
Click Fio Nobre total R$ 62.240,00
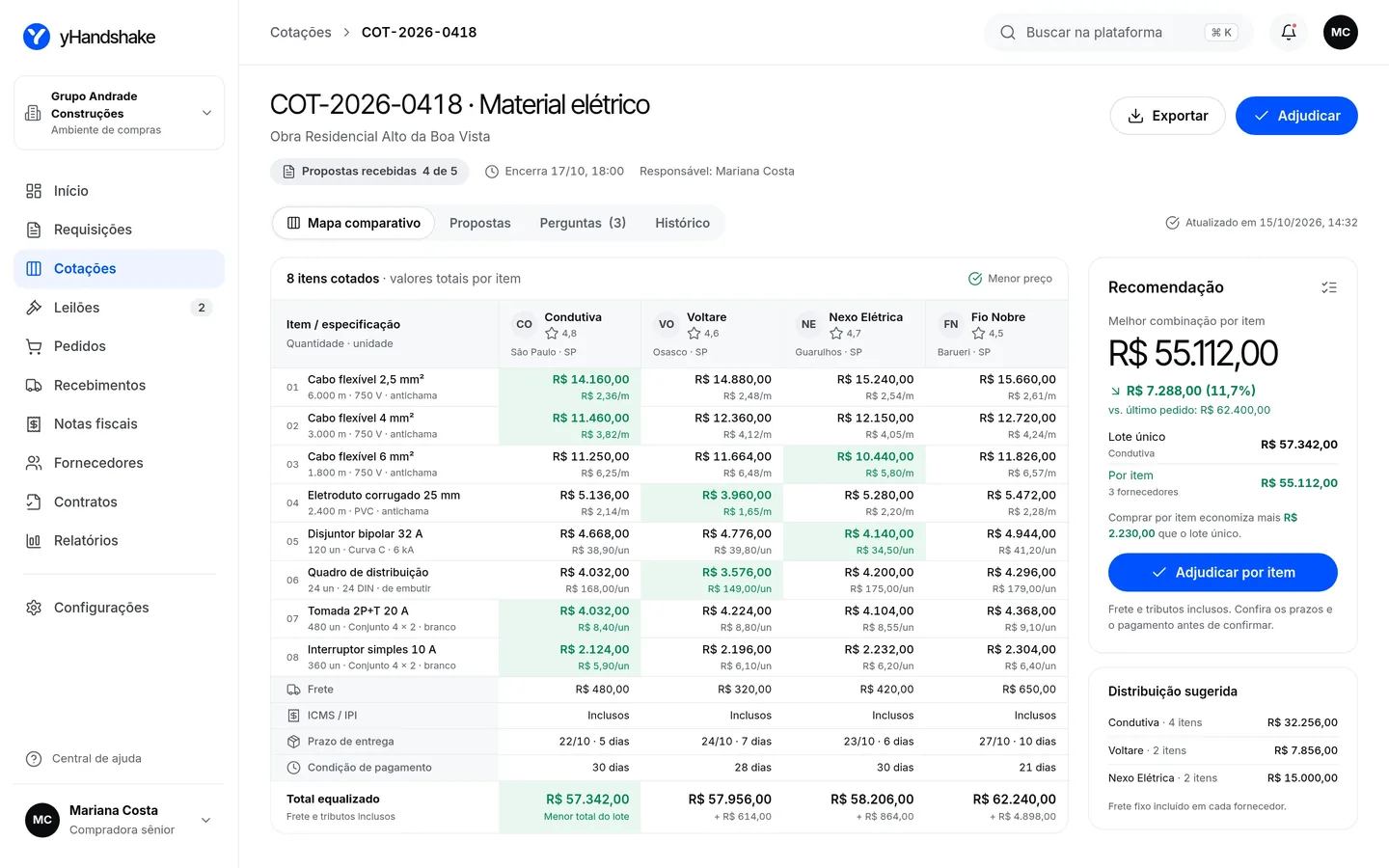1014,800
